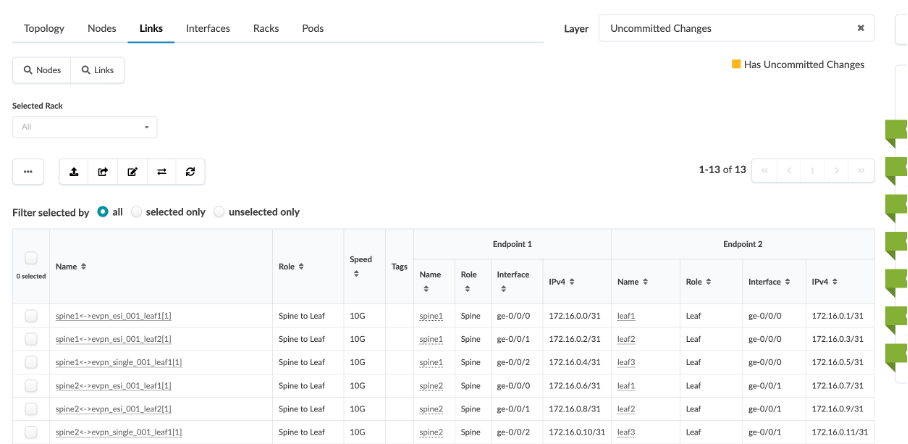This screenshot has width=908, height=444.
Task: Click the edit pencil toolbar icon
Action: point(132,171)
